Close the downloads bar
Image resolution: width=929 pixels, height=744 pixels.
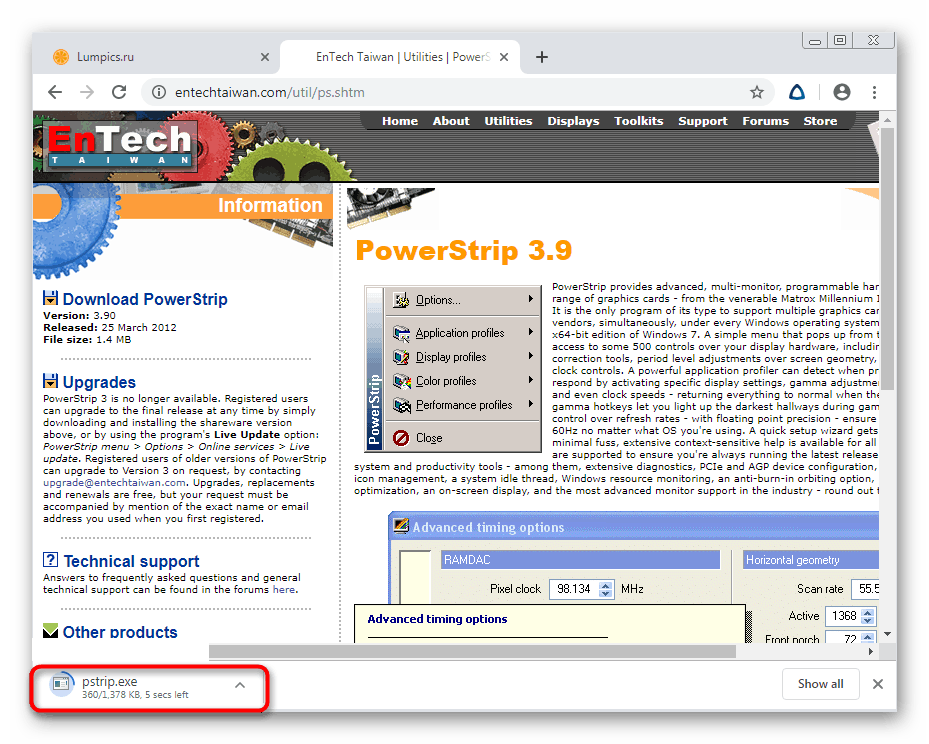point(878,684)
